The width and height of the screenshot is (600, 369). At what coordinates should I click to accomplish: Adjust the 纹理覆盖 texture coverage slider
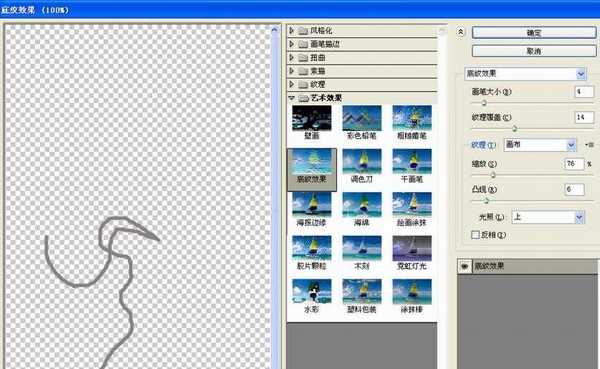pos(515,128)
